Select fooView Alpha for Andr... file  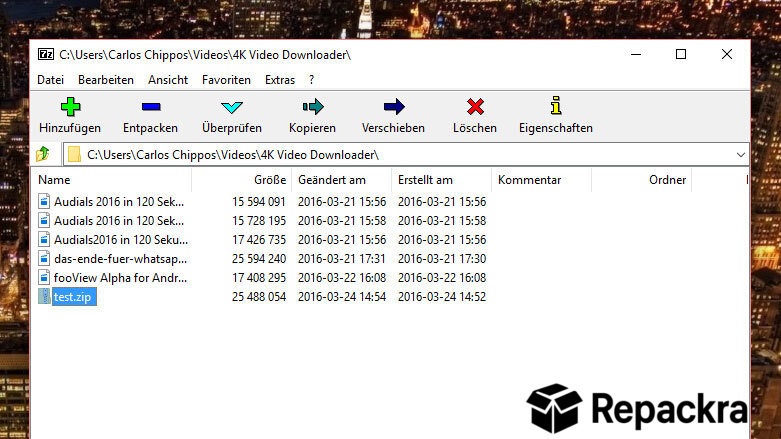pos(121,278)
